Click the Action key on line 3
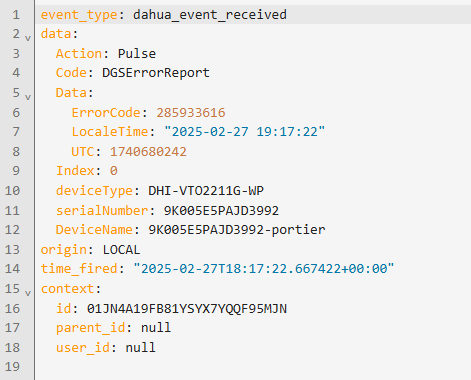This screenshot has width=471, height=380. pos(79,54)
